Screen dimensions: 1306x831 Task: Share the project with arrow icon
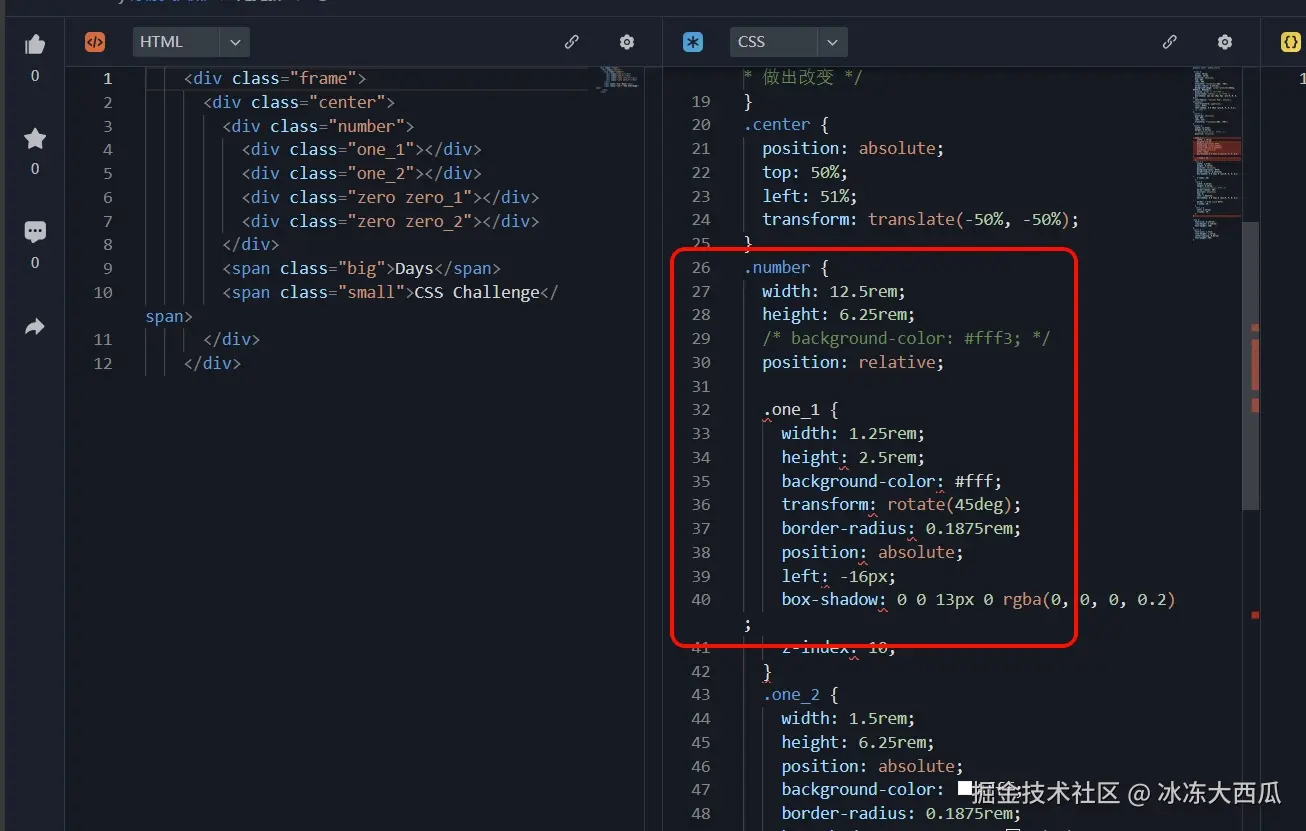35,326
